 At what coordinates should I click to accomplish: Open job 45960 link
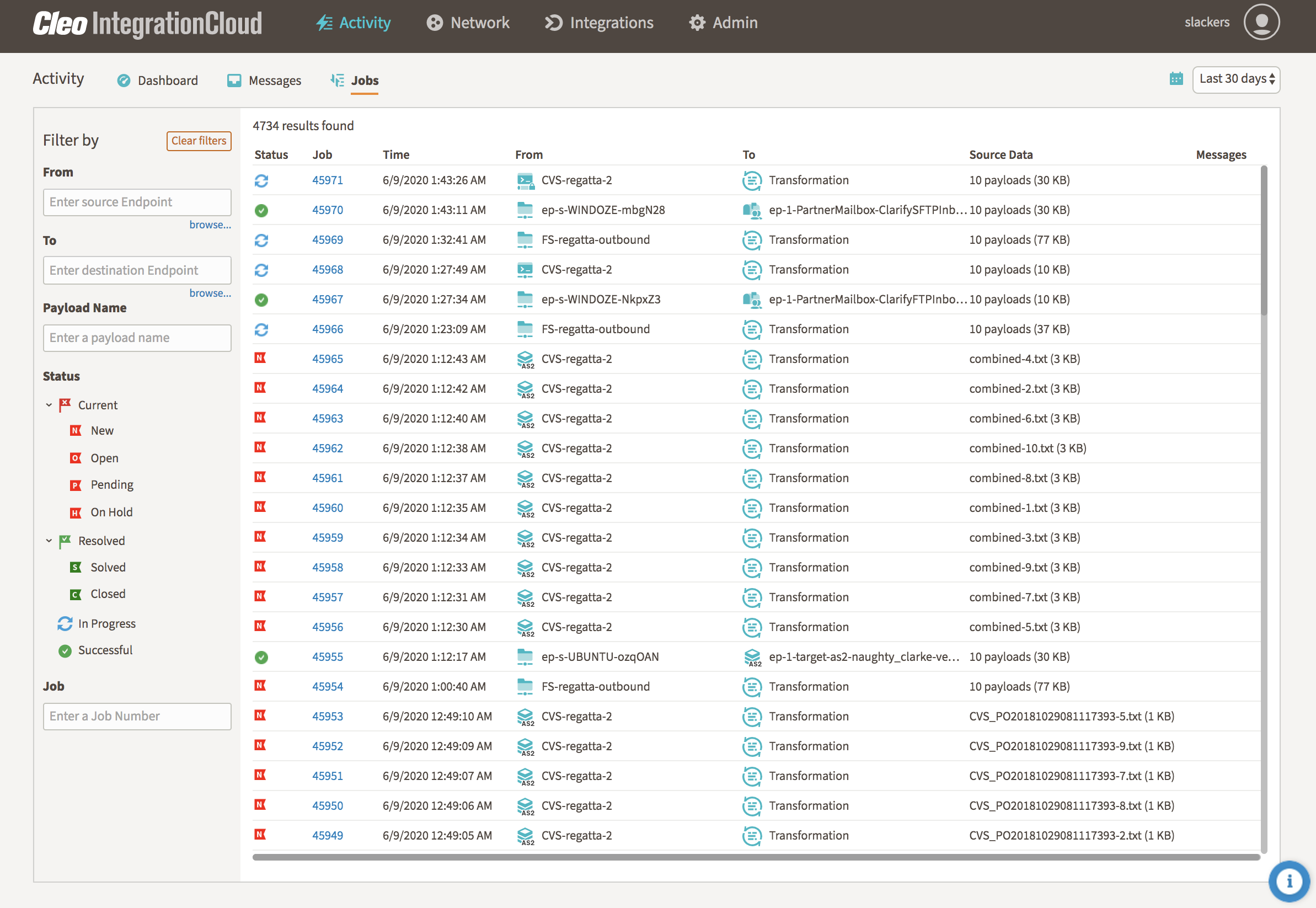(328, 508)
